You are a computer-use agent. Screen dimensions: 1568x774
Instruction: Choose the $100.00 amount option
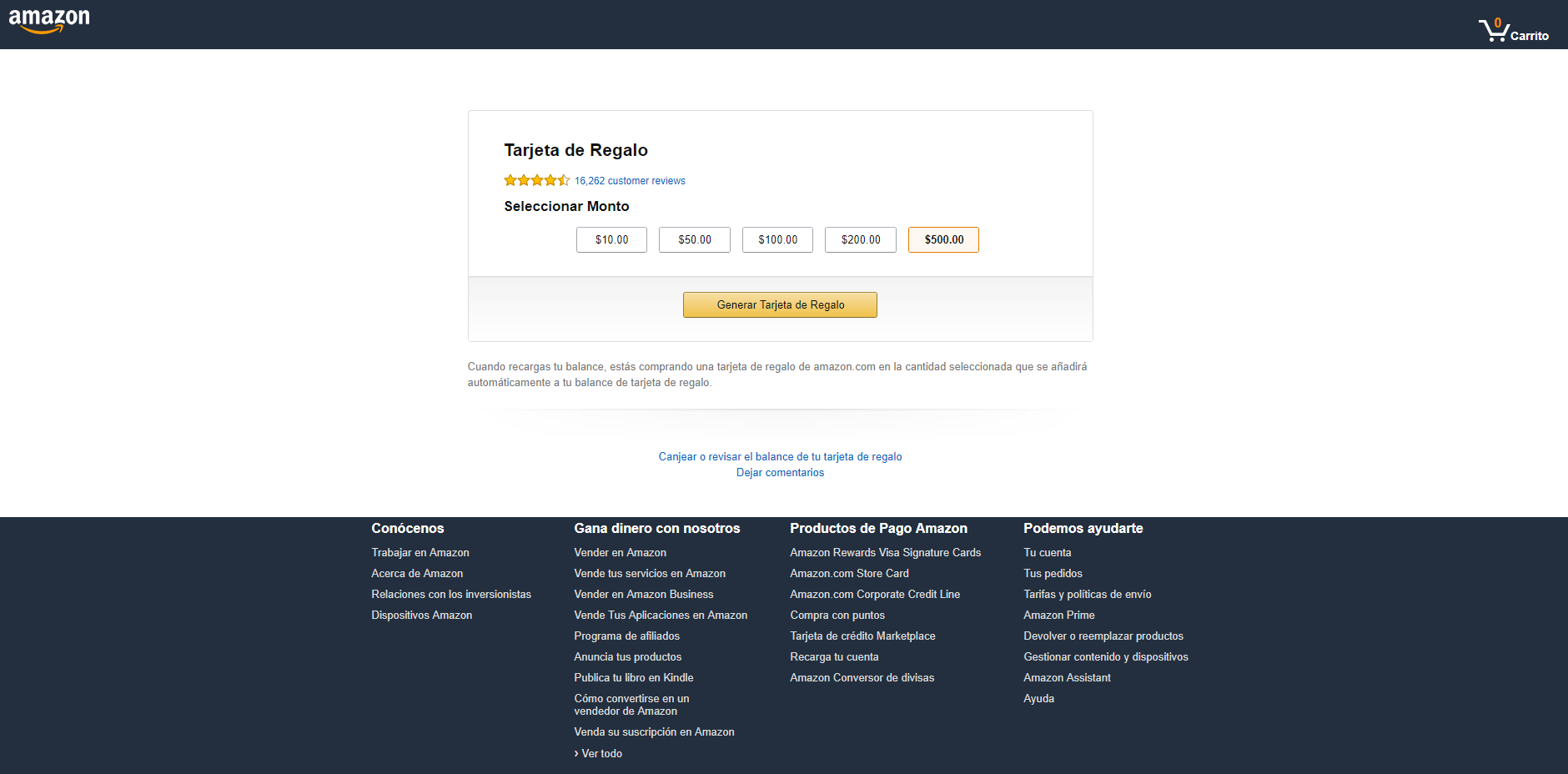click(x=777, y=239)
